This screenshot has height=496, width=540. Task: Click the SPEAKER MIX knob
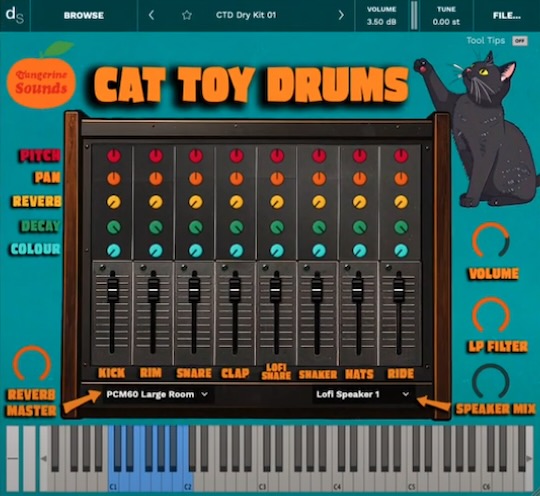490,382
